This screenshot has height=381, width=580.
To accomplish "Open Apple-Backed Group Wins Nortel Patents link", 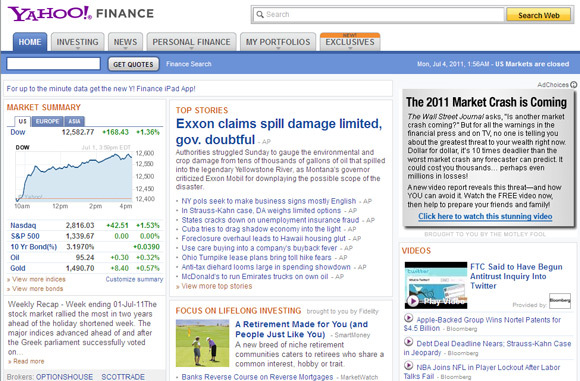I will [x=482, y=324].
